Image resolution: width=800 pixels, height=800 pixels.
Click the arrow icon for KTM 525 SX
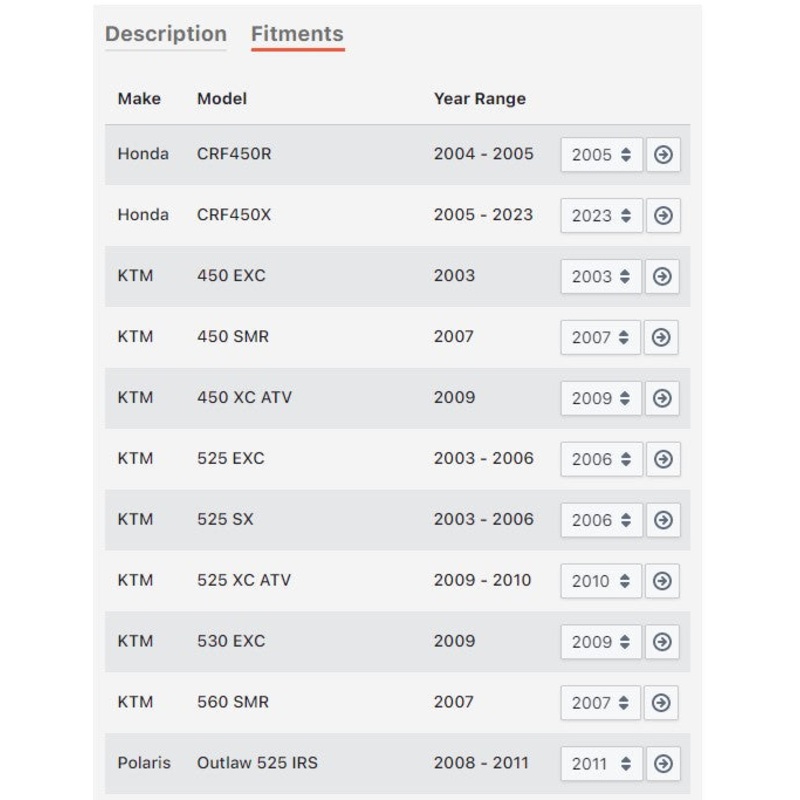[663, 520]
